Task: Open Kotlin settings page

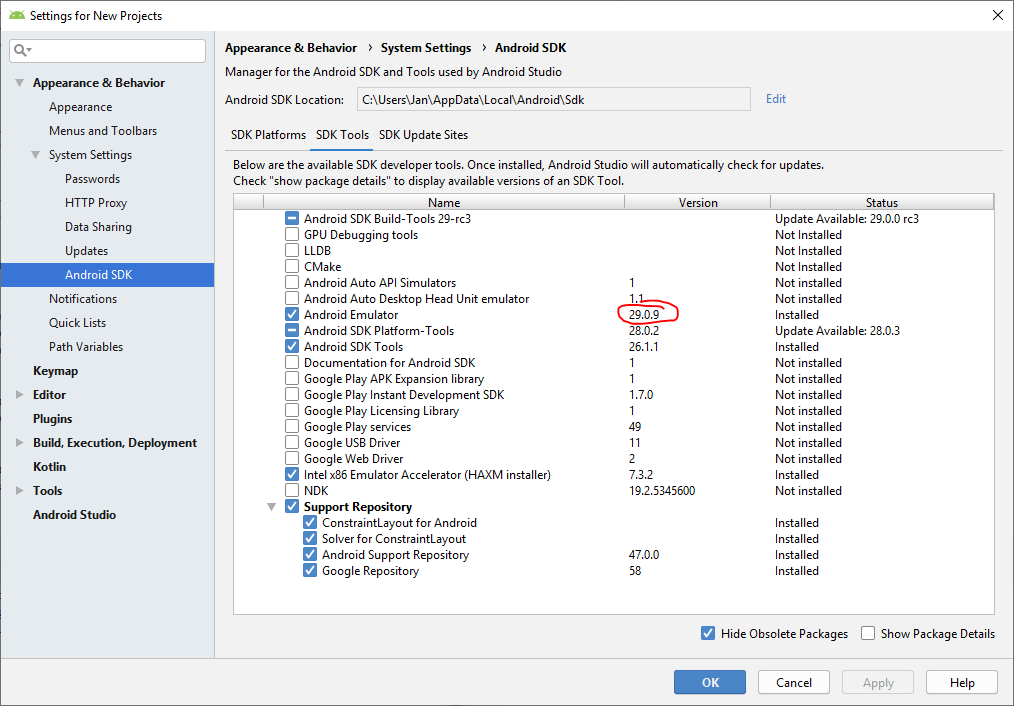Action: pyautogui.click(x=49, y=467)
